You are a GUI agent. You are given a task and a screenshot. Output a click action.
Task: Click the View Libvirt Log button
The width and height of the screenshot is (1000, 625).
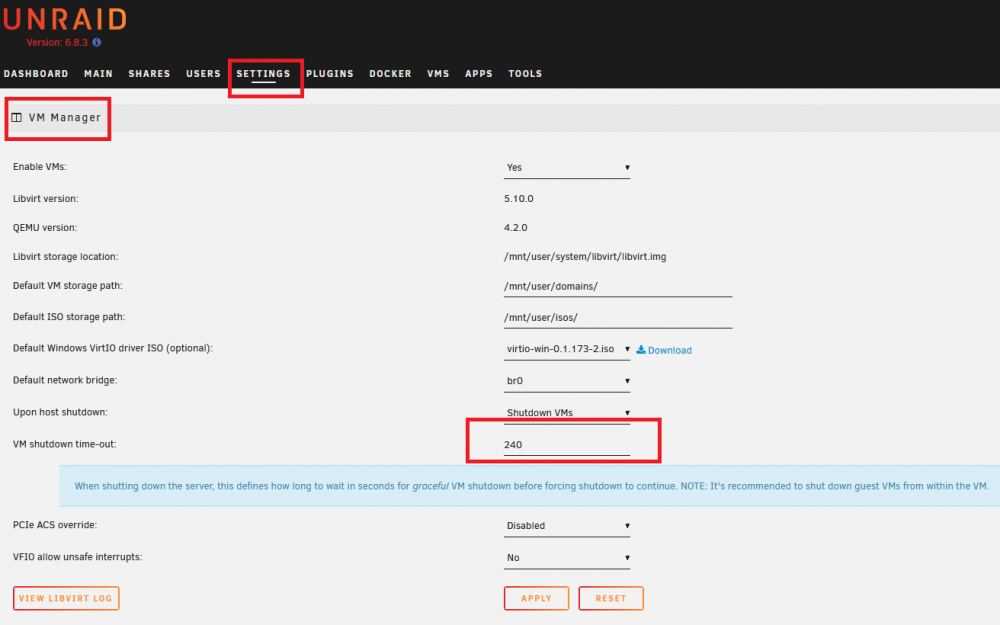pyautogui.click(x=66, y=598)
